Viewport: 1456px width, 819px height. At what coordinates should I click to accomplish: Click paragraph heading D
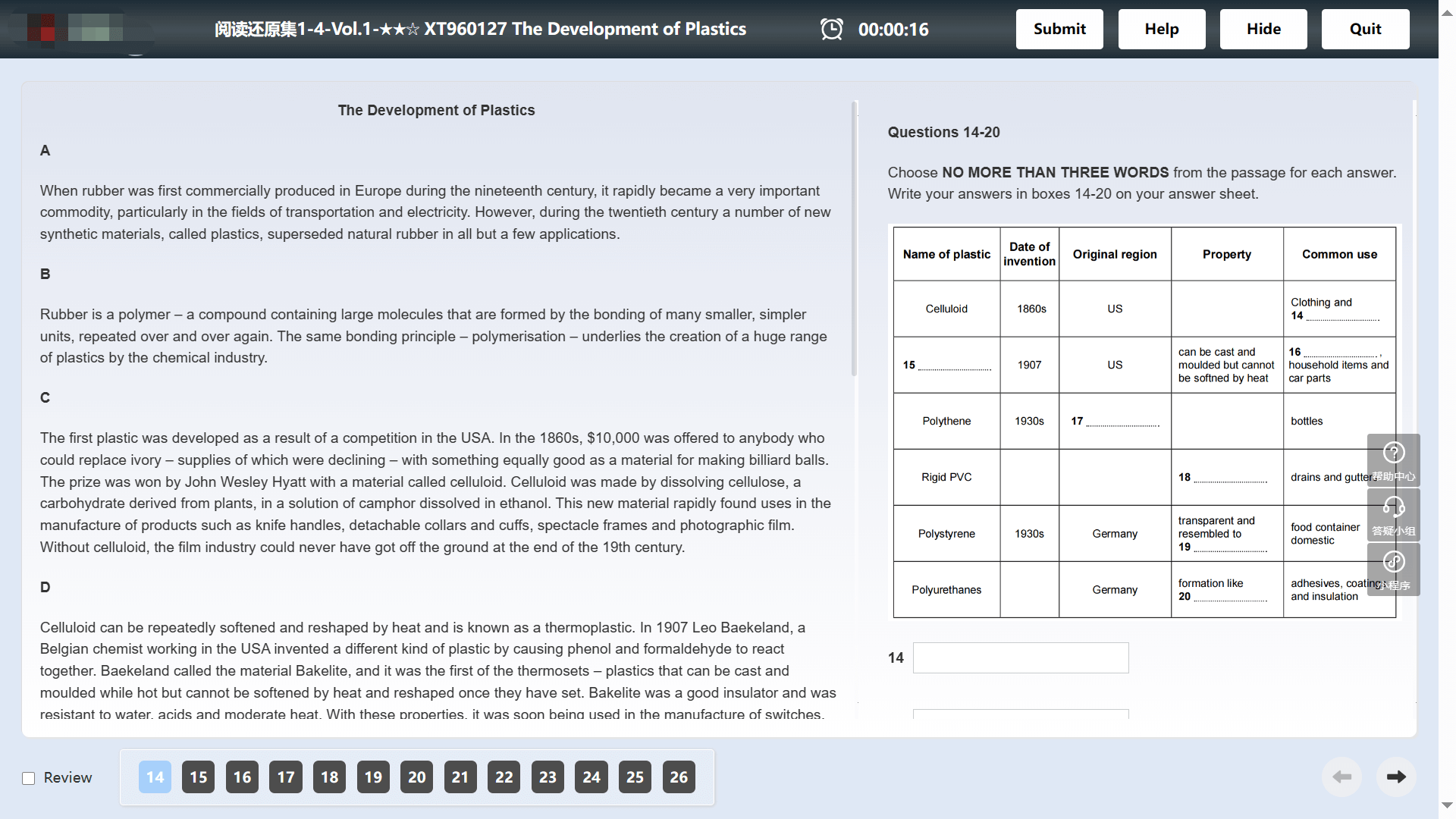[45, 587]
